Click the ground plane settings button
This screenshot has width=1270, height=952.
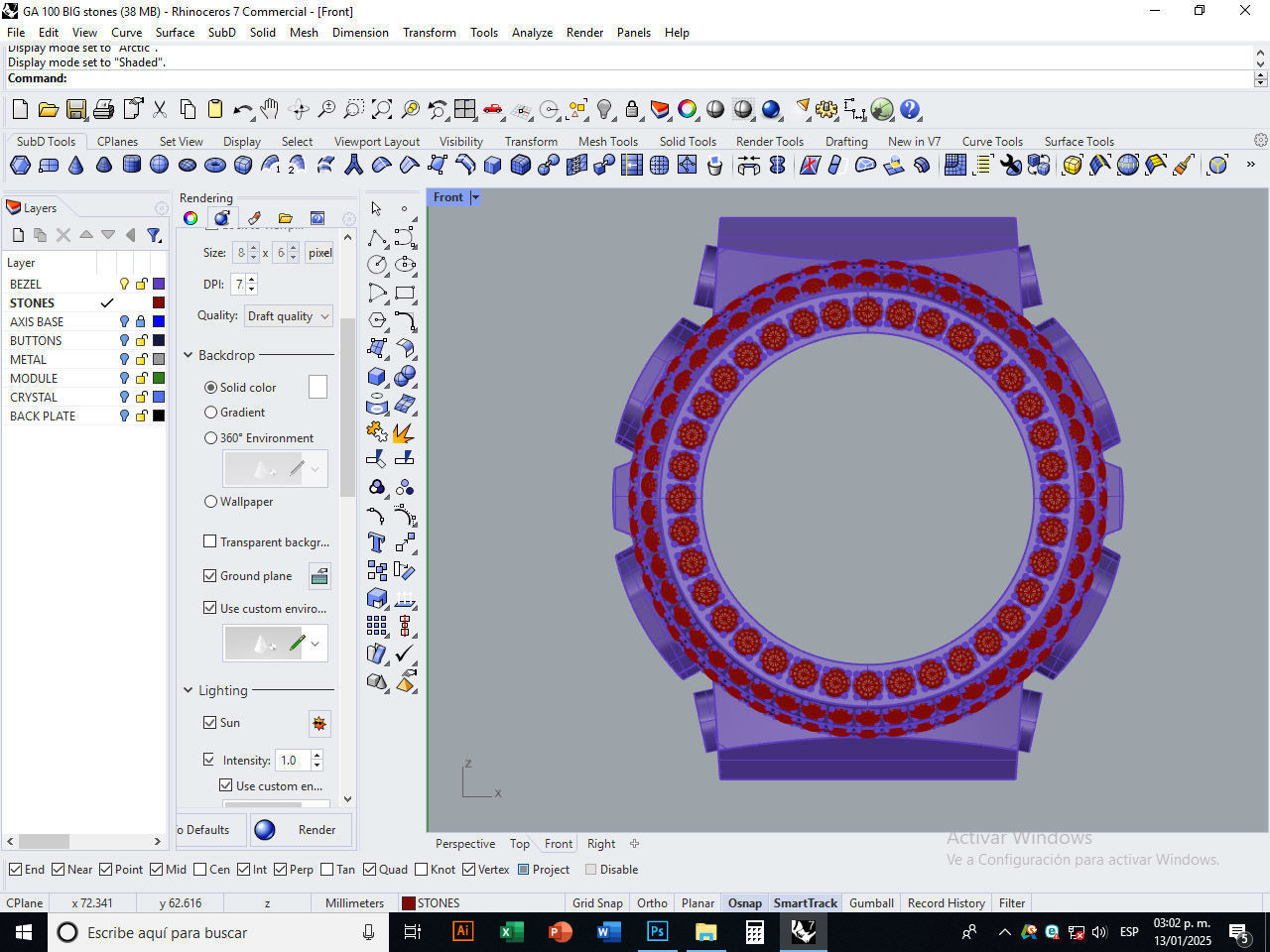click(319, 576)
